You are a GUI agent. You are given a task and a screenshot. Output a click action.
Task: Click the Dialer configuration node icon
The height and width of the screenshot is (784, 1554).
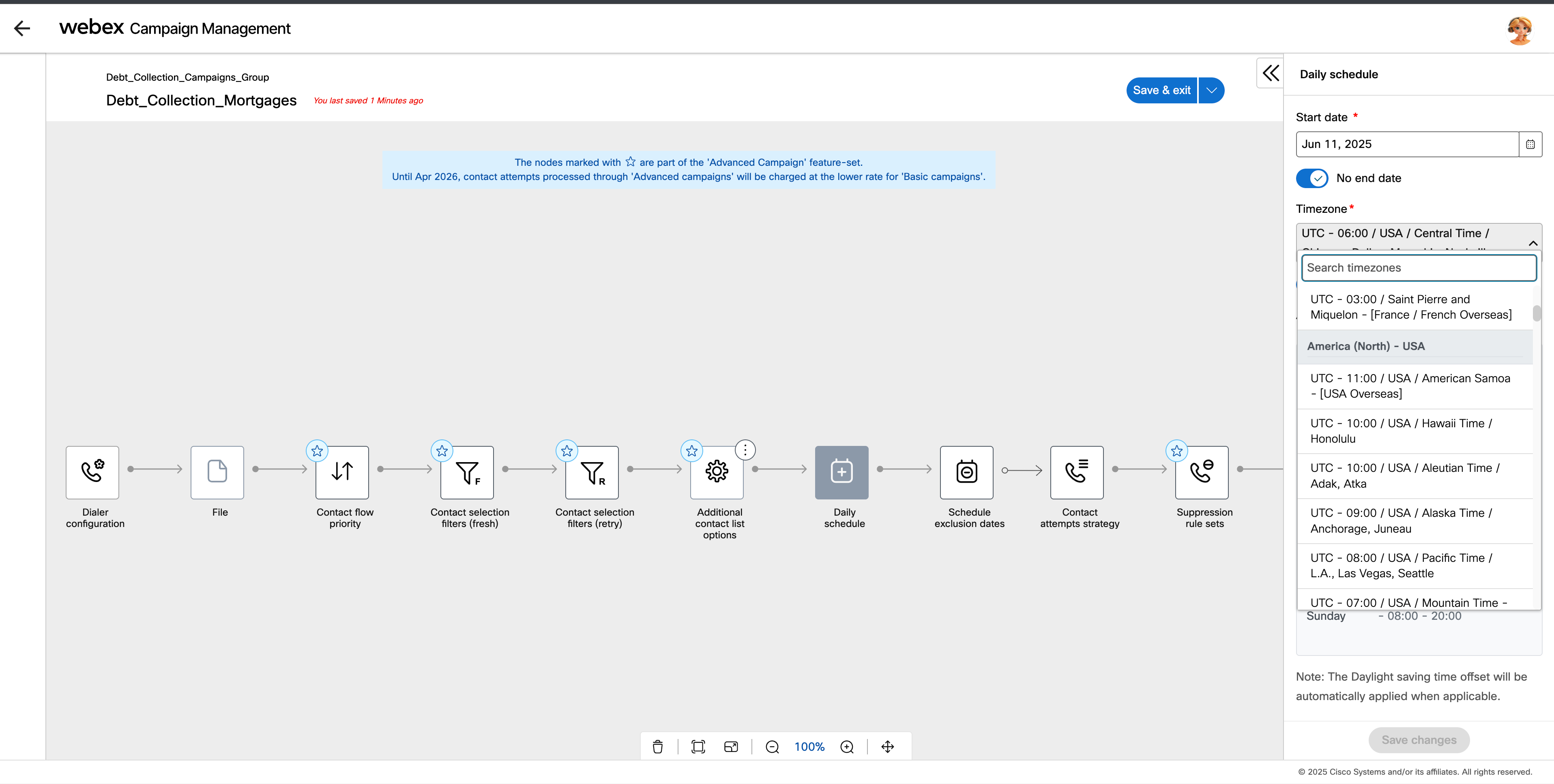92,471
